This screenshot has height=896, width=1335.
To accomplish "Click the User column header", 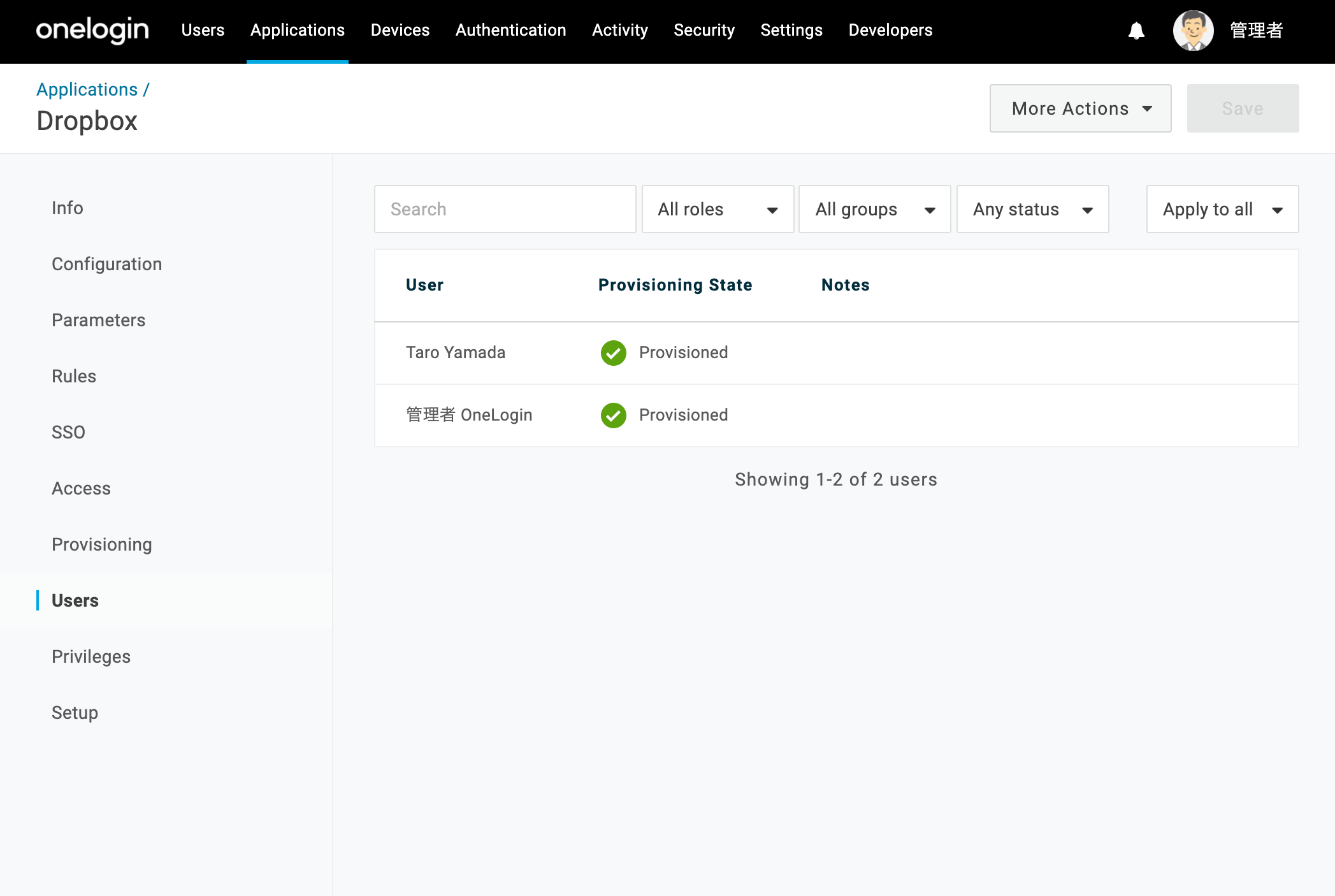I will tap(424, 285).
